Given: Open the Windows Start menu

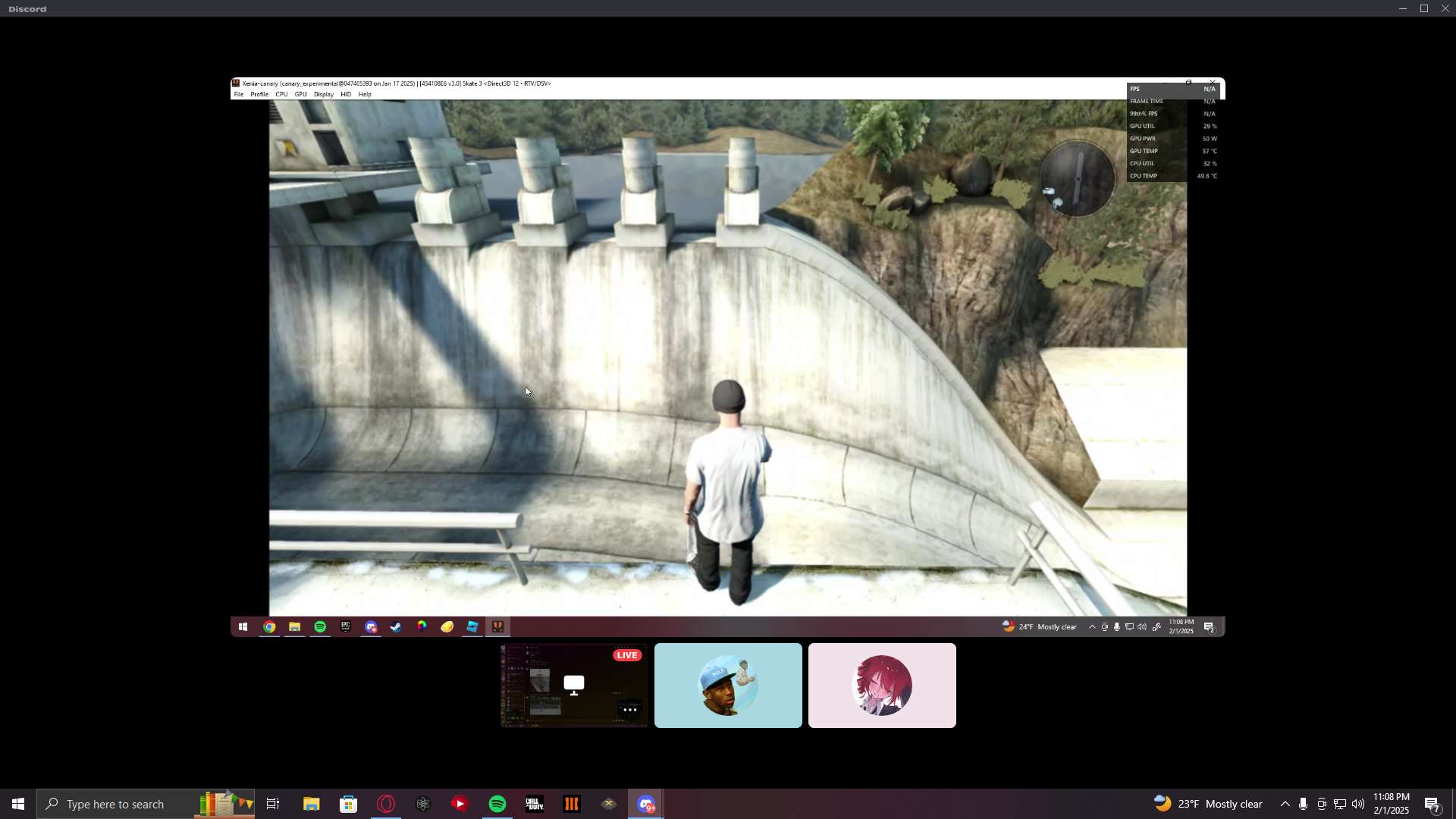Looking at the screenshot, I should pos(18,804).
